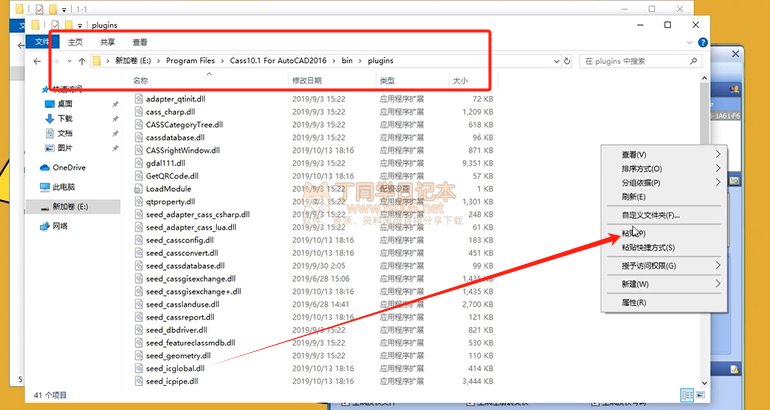Click the Documents (文档) icon in sidebar
This screenshot has width=770, height=410.
50,133
